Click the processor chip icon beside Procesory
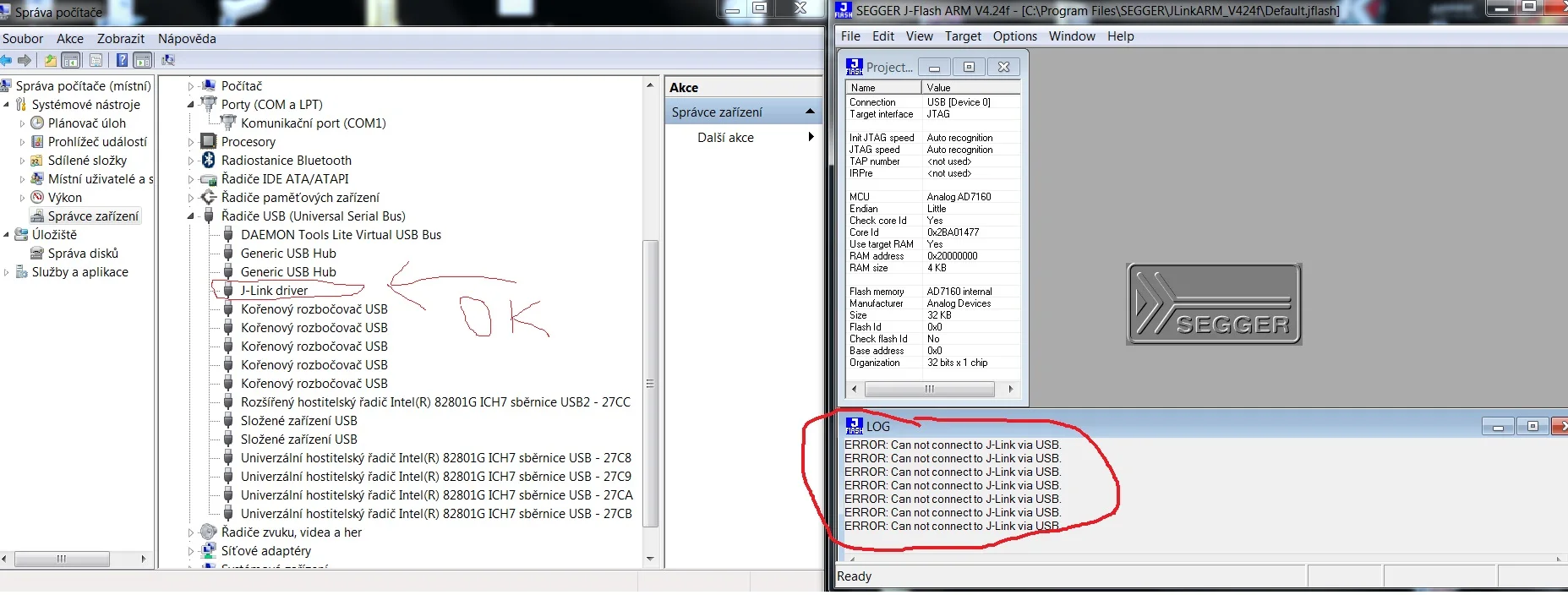 click(209, 141)
